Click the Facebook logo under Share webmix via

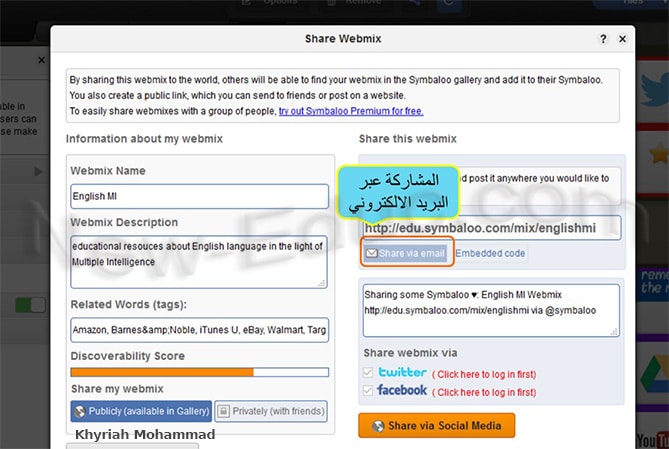(x=402, y=390)
